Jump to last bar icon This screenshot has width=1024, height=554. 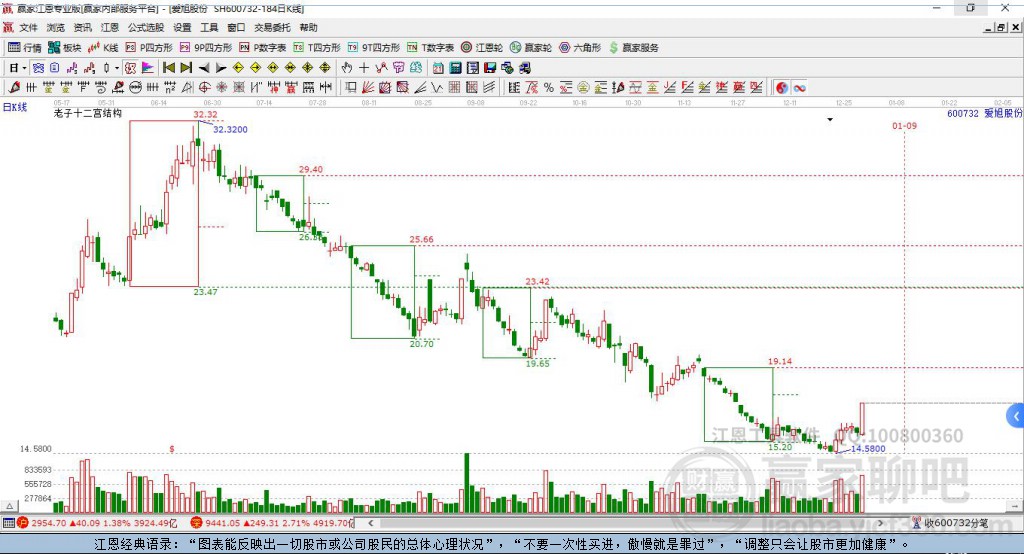pyautogui.click(x=186, y=68)
